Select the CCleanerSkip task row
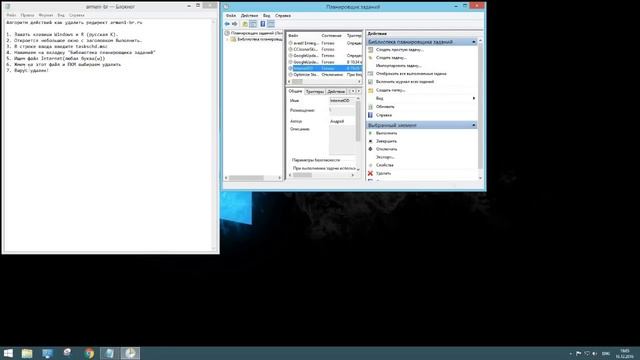The width and height of the screenshot is (640, 360). 325,49
